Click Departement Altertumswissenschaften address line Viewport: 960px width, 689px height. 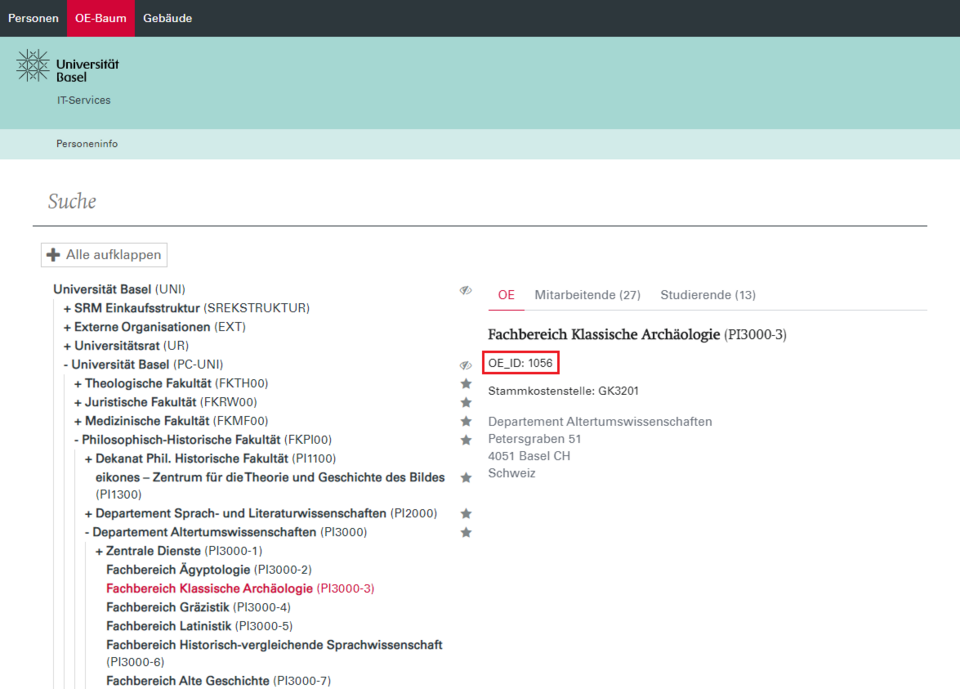pyautogui.click(x=600, y=422)
